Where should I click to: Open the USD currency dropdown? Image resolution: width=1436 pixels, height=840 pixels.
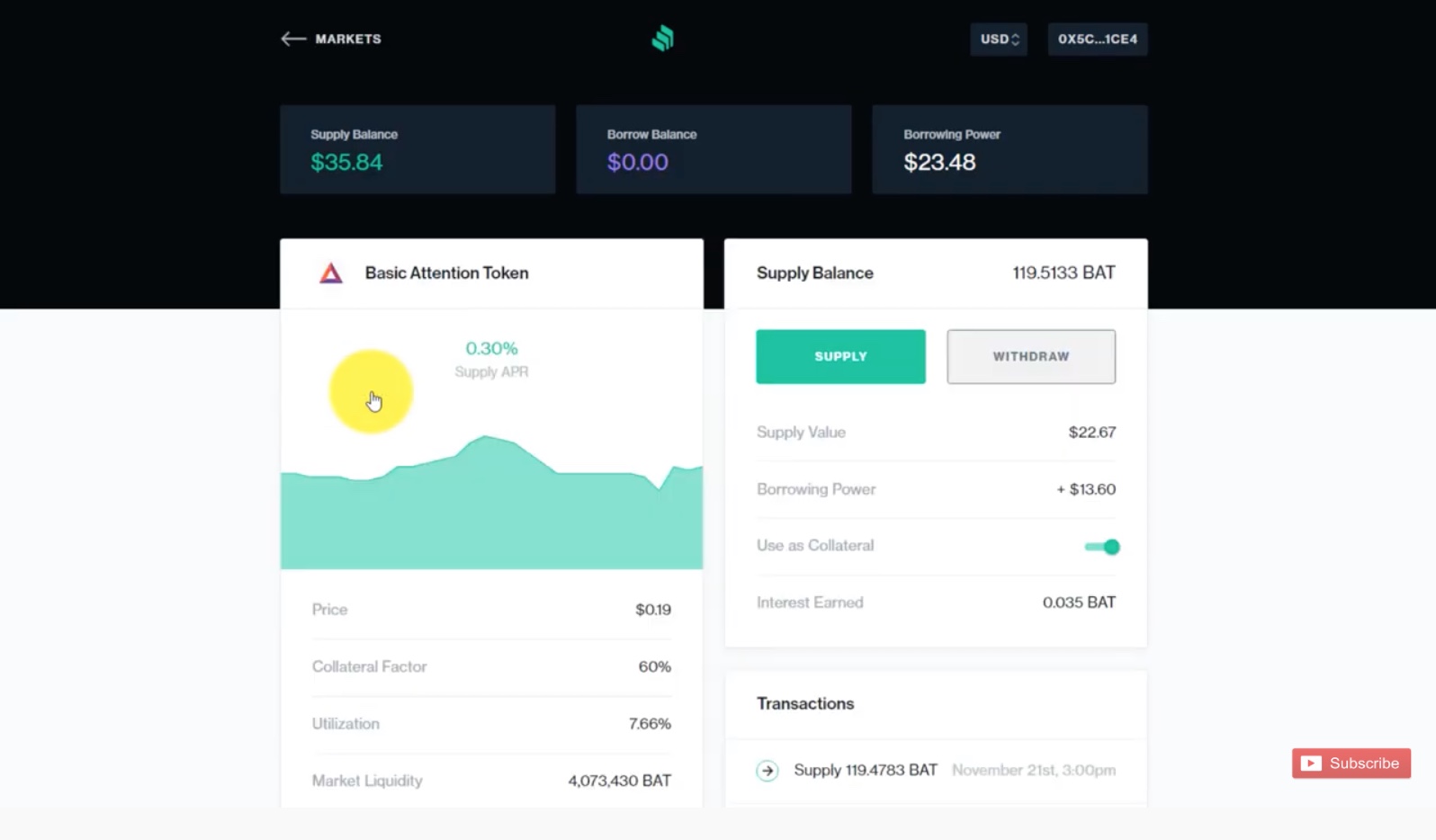[999, 39]
